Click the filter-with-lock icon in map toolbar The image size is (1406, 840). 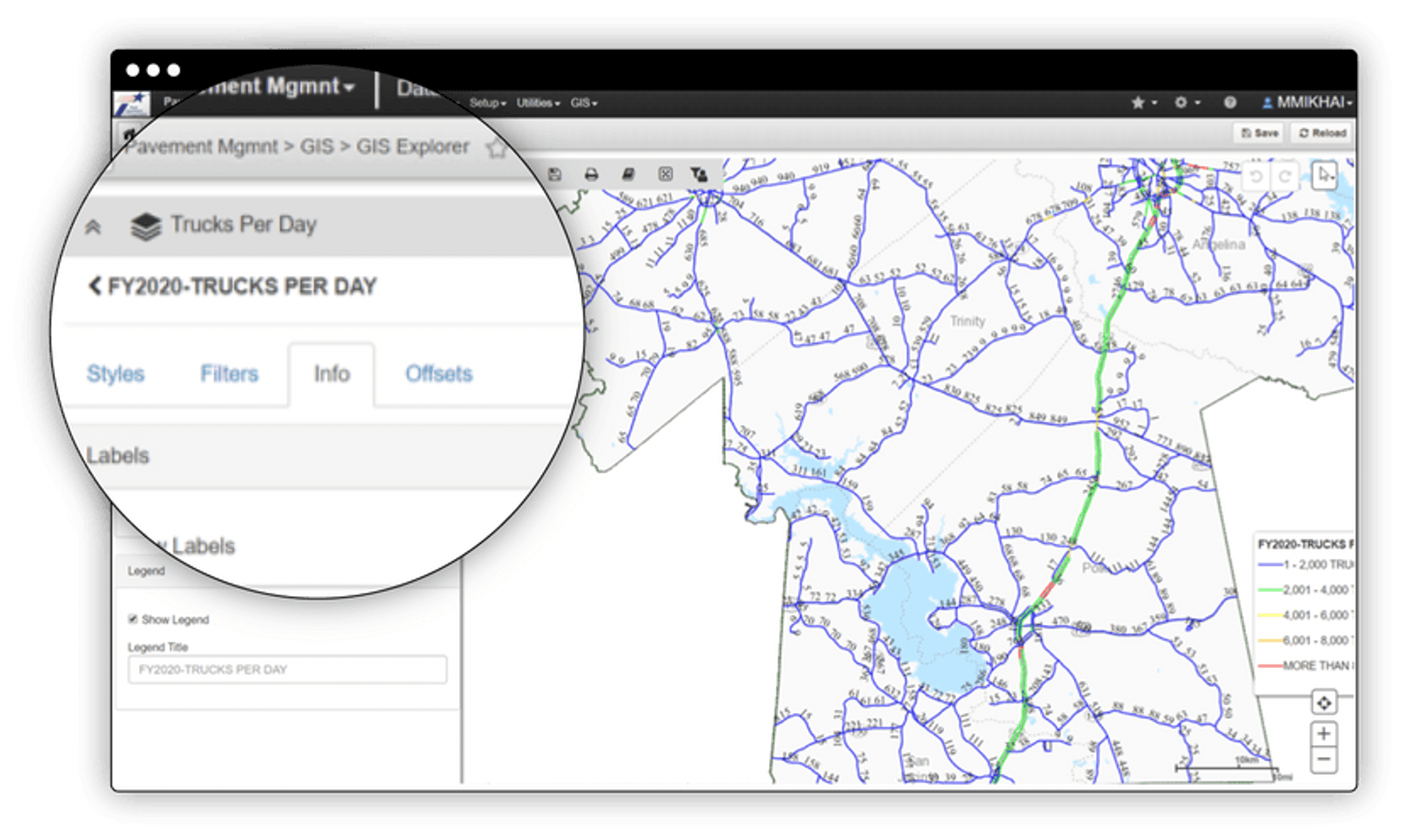(x=699, y=174)
